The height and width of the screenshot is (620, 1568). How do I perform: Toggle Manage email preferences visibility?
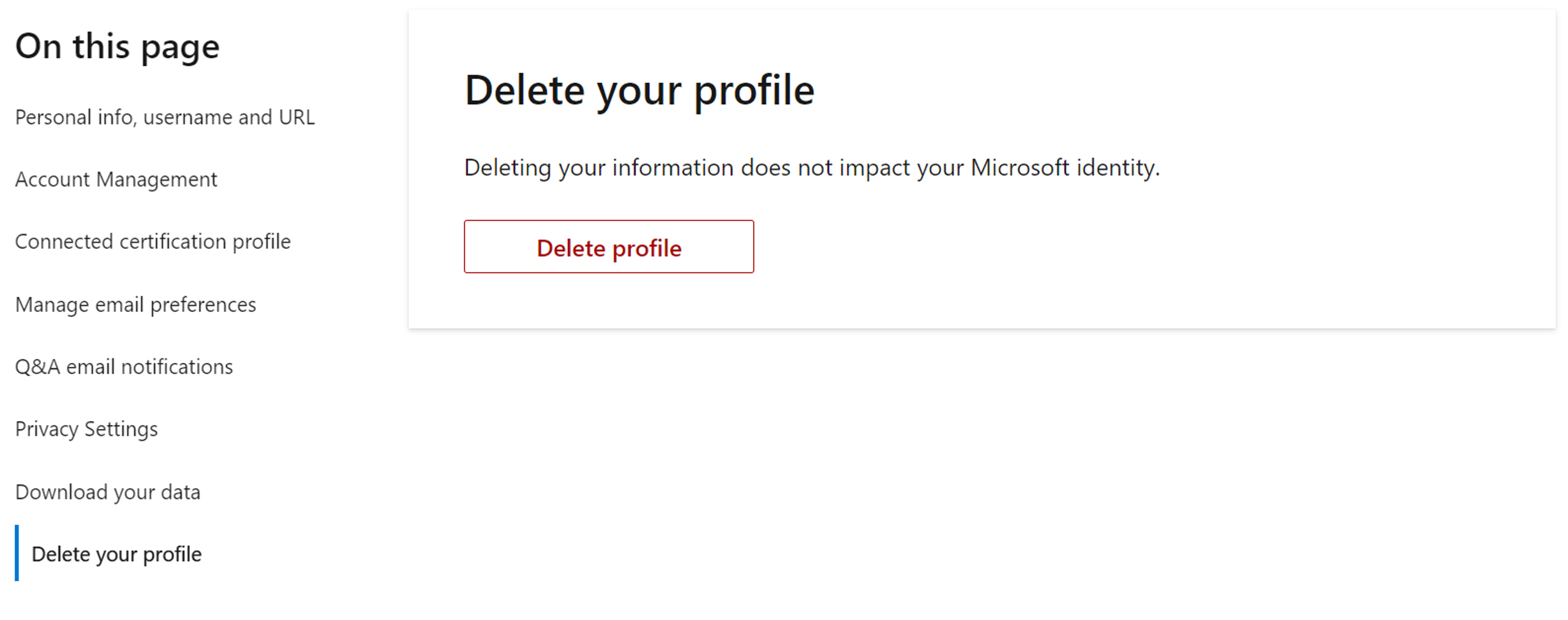pyautogui.click(x=135, y=304)
